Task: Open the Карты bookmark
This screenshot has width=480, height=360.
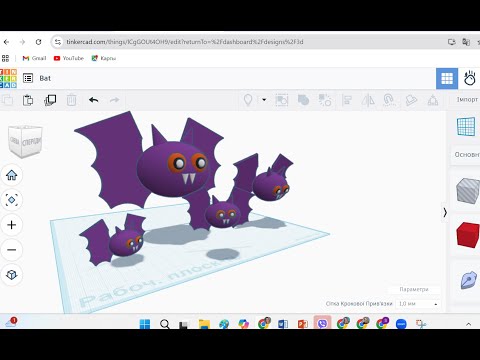Action: coord(104,58)
